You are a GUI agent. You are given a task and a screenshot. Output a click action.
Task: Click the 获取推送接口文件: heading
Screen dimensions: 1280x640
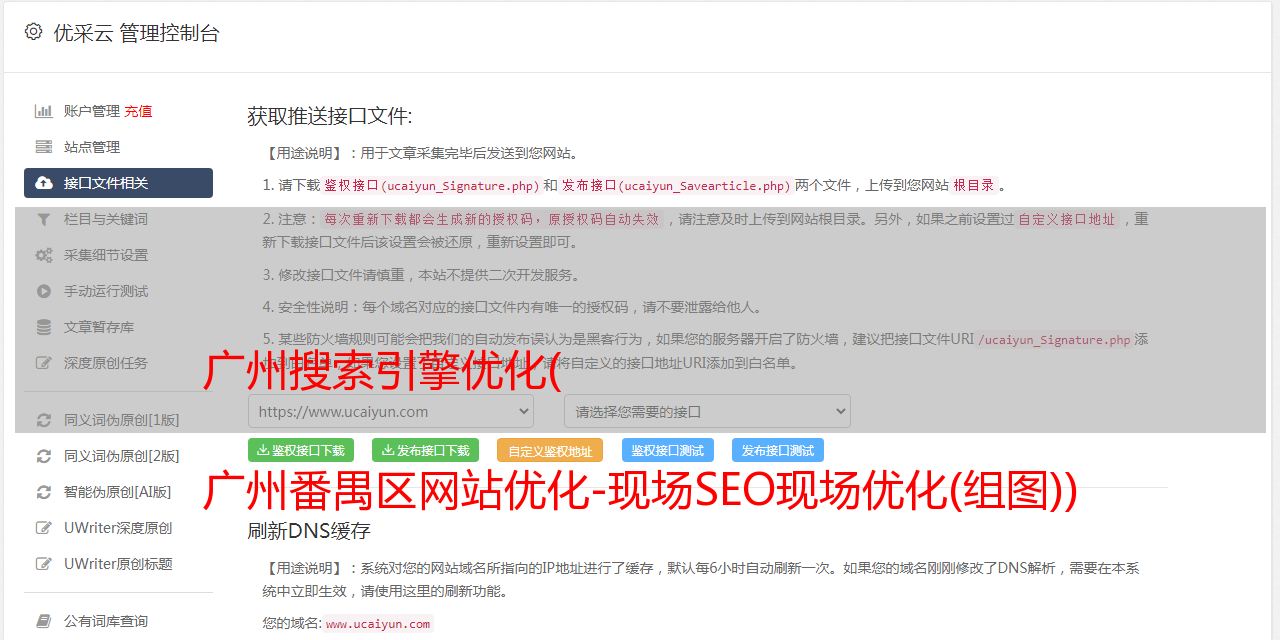point(330,116)
